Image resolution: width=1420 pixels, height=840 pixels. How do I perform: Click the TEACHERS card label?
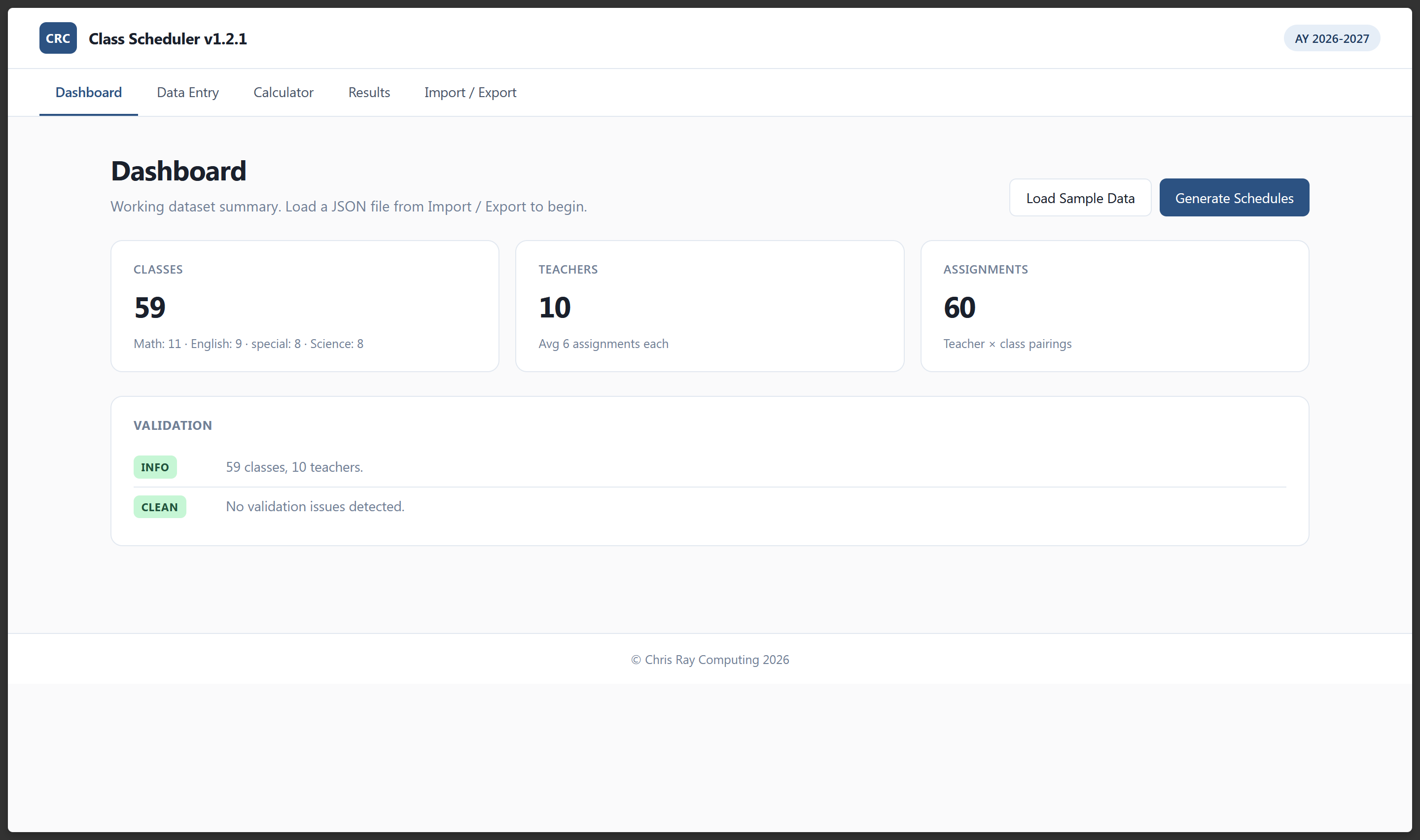[568, 270]
